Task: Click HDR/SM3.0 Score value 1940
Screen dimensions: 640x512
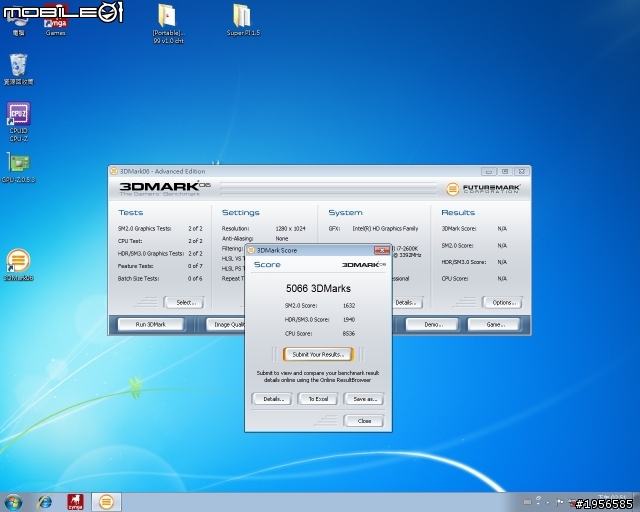Action: tap(349, 320)
